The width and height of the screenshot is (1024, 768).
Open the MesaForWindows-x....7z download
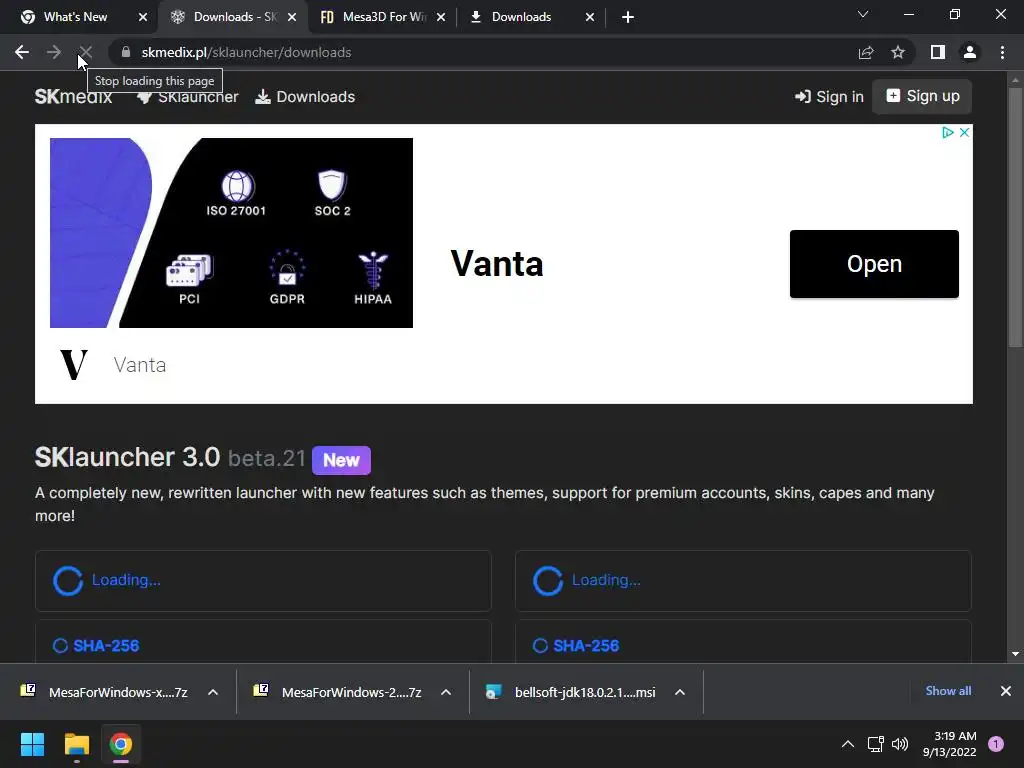(104, 692)
